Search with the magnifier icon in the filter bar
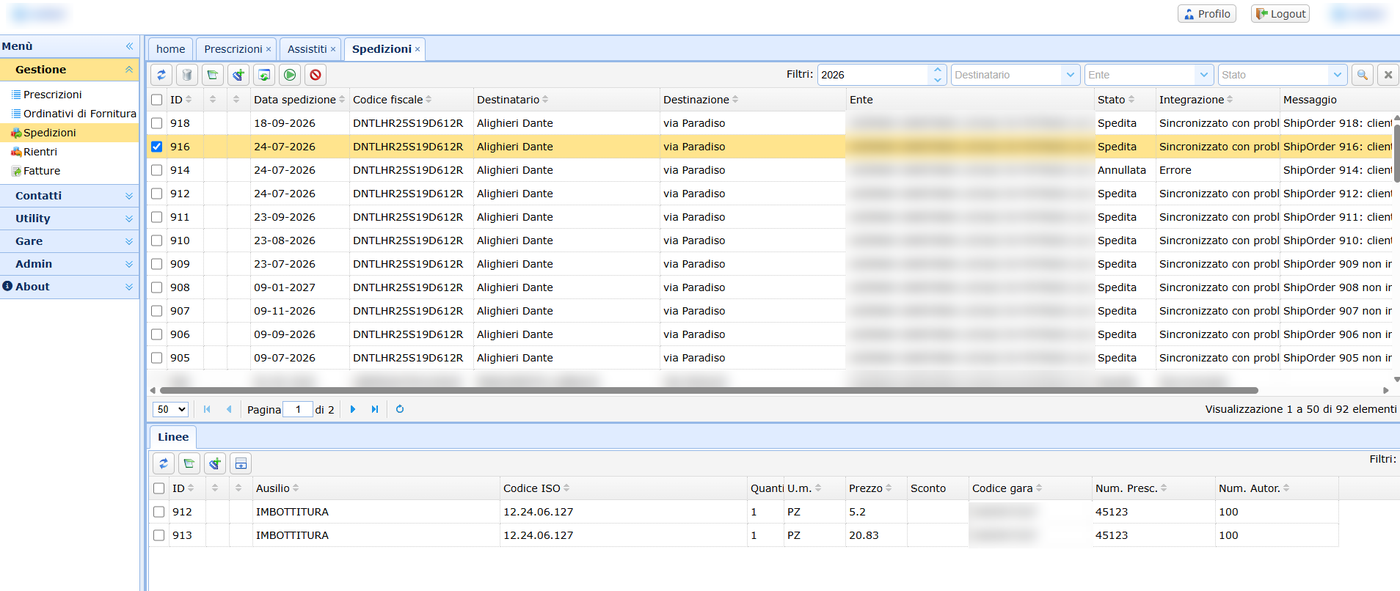 [1362, 75]
